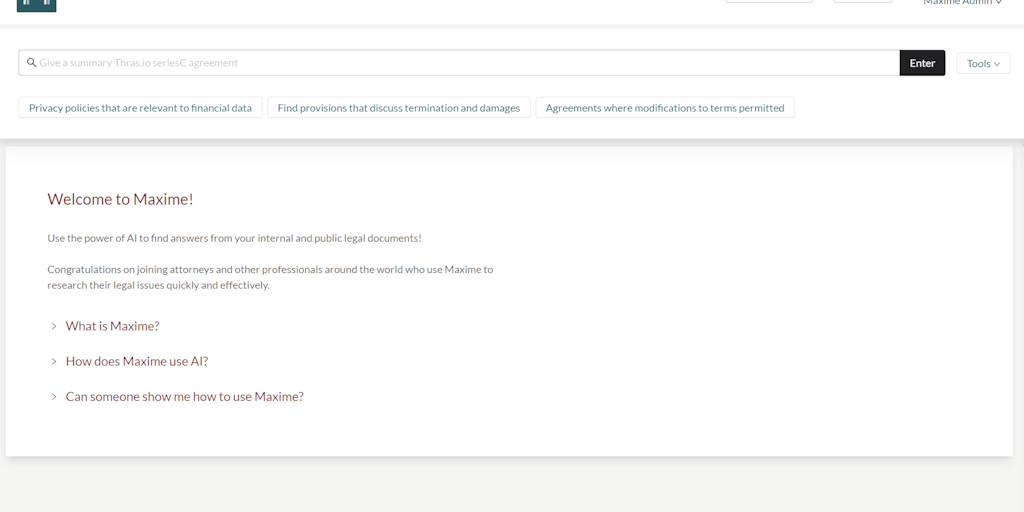Screen dimensions: 1024x512
Task: Submit the query with the Enter button
Action: click(922, 63)
